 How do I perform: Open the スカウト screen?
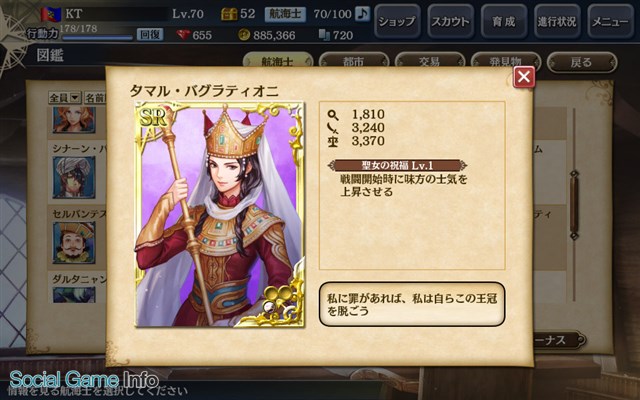451,21
